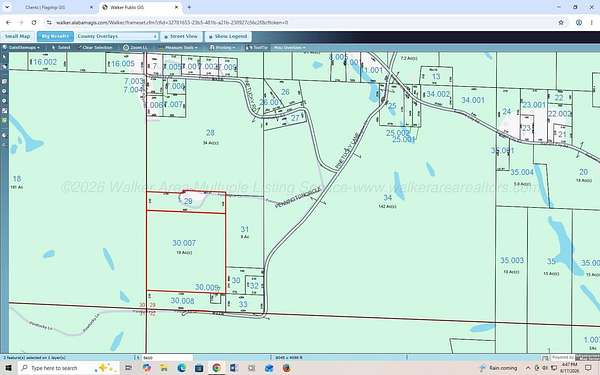Viewport: 600px width, 375px height.
Task: Open Microsoft Word from the taskbar
Action: click(x=234, y=368)
